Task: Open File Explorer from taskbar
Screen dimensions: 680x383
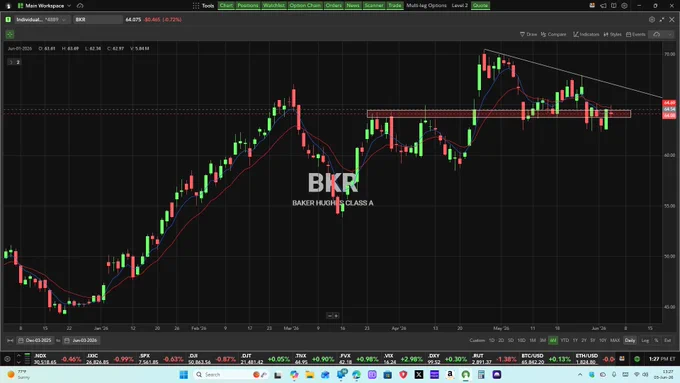Action: [x=310, y=374]
